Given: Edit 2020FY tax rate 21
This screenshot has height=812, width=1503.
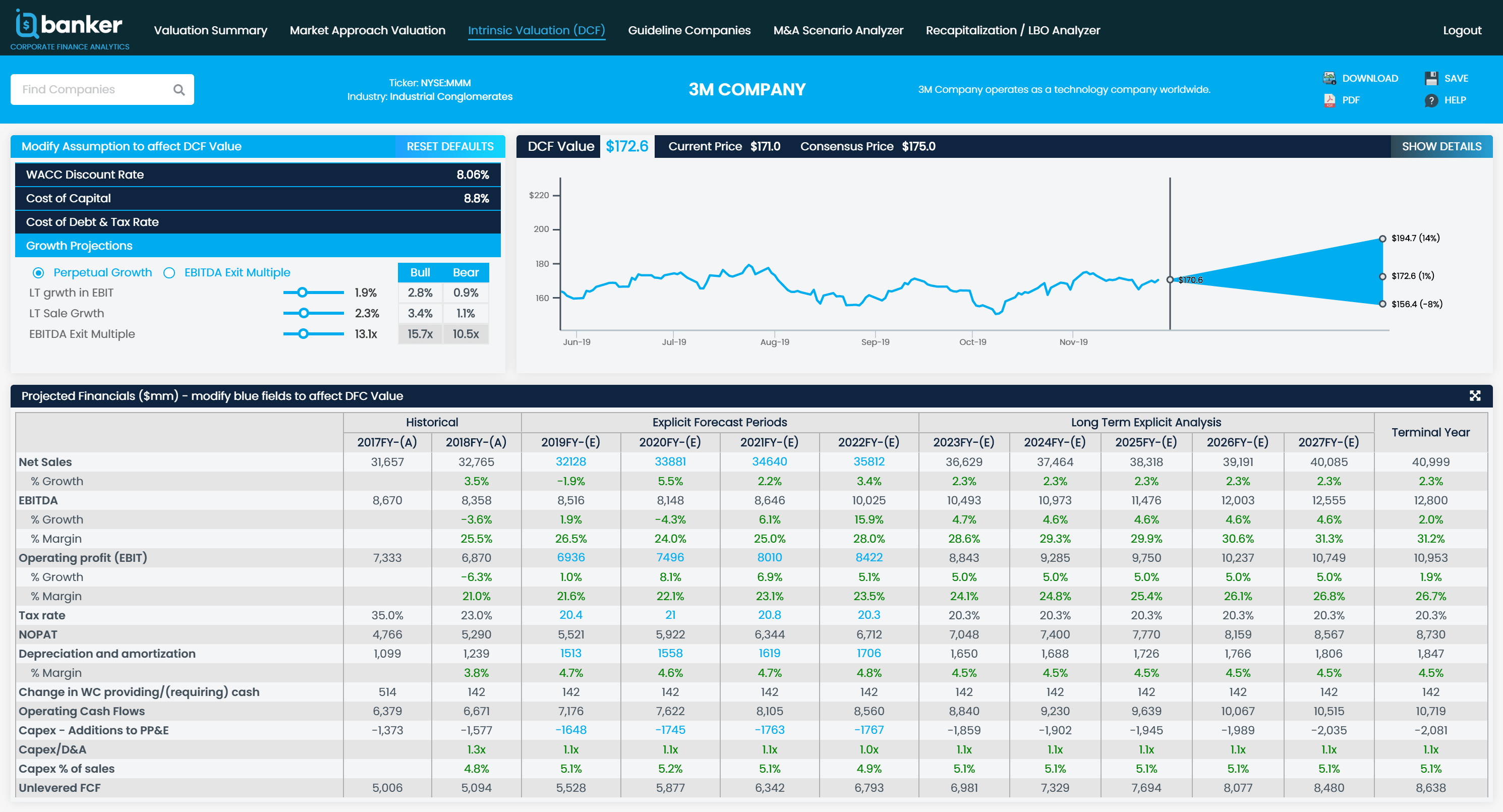Looking at the screenshot, I should 670,615.
